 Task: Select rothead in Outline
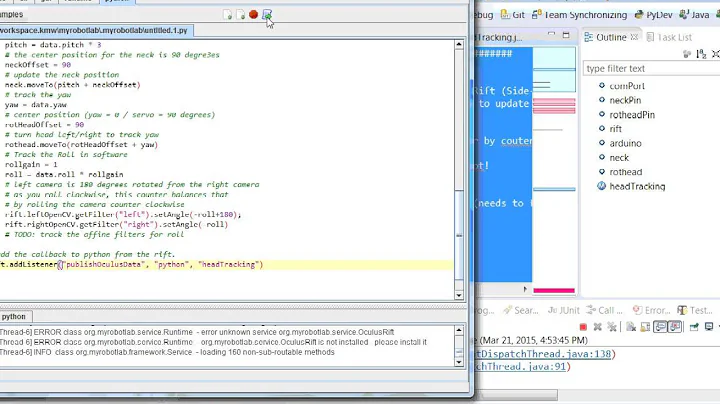click(x=625, y=172)
